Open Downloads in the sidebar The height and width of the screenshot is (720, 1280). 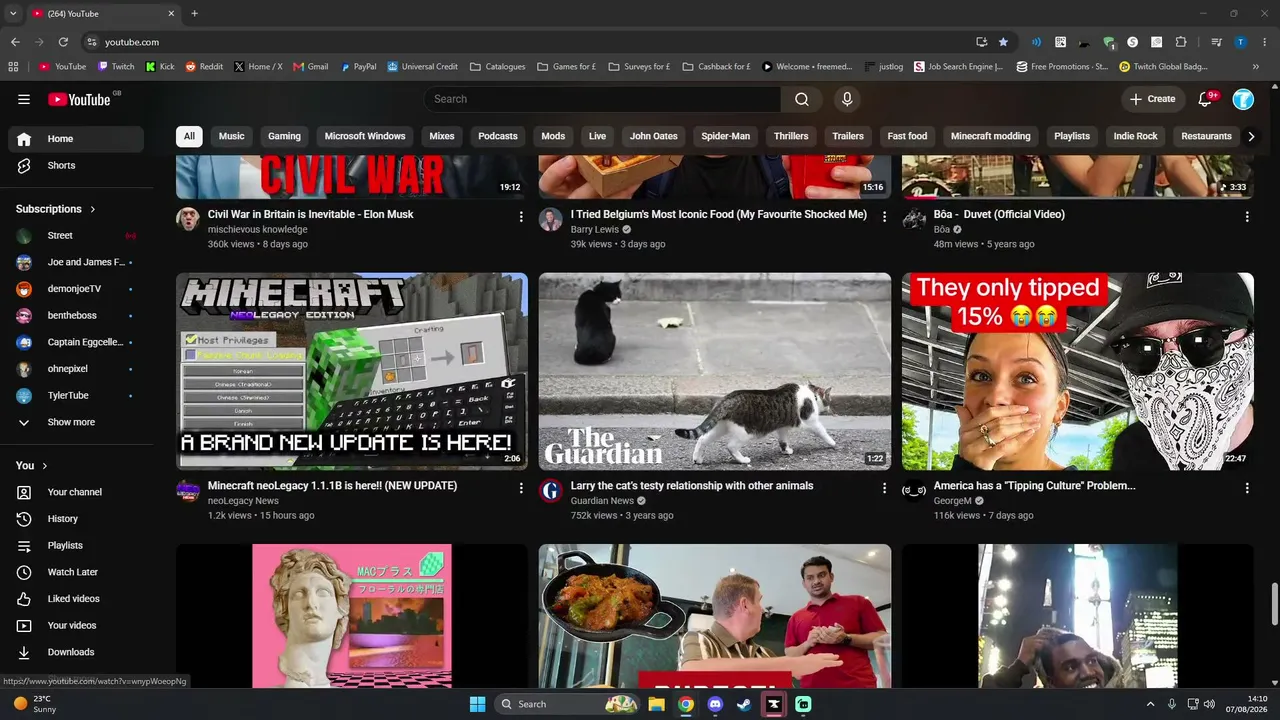tap(76, 652)
